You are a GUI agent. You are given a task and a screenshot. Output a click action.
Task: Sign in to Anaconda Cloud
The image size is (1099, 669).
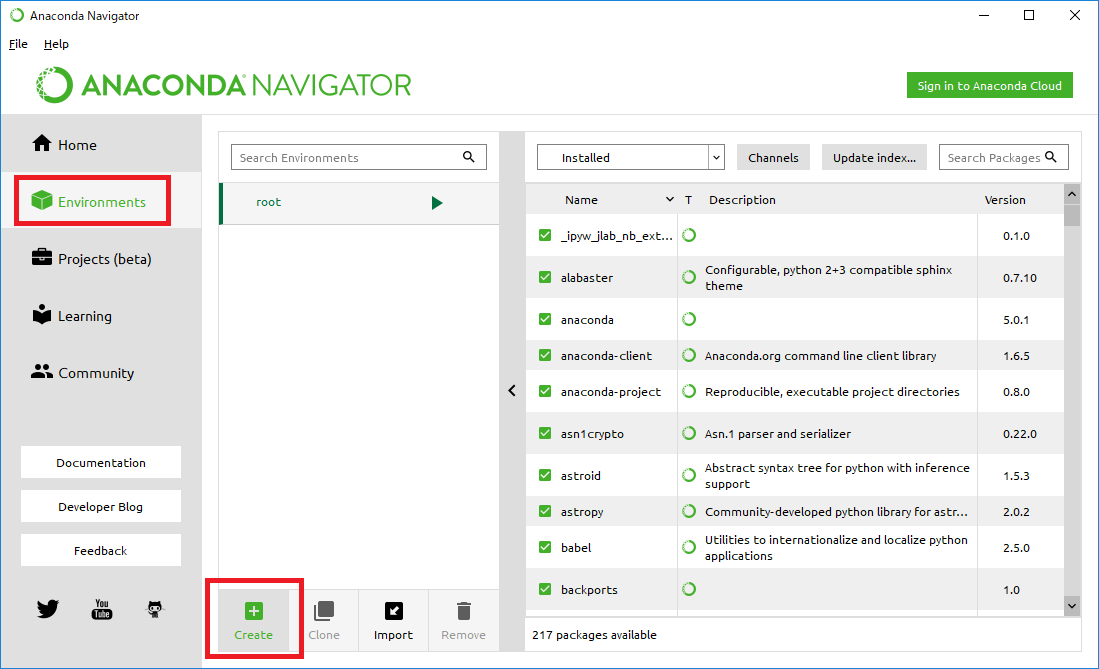click(x=989, y=86)
